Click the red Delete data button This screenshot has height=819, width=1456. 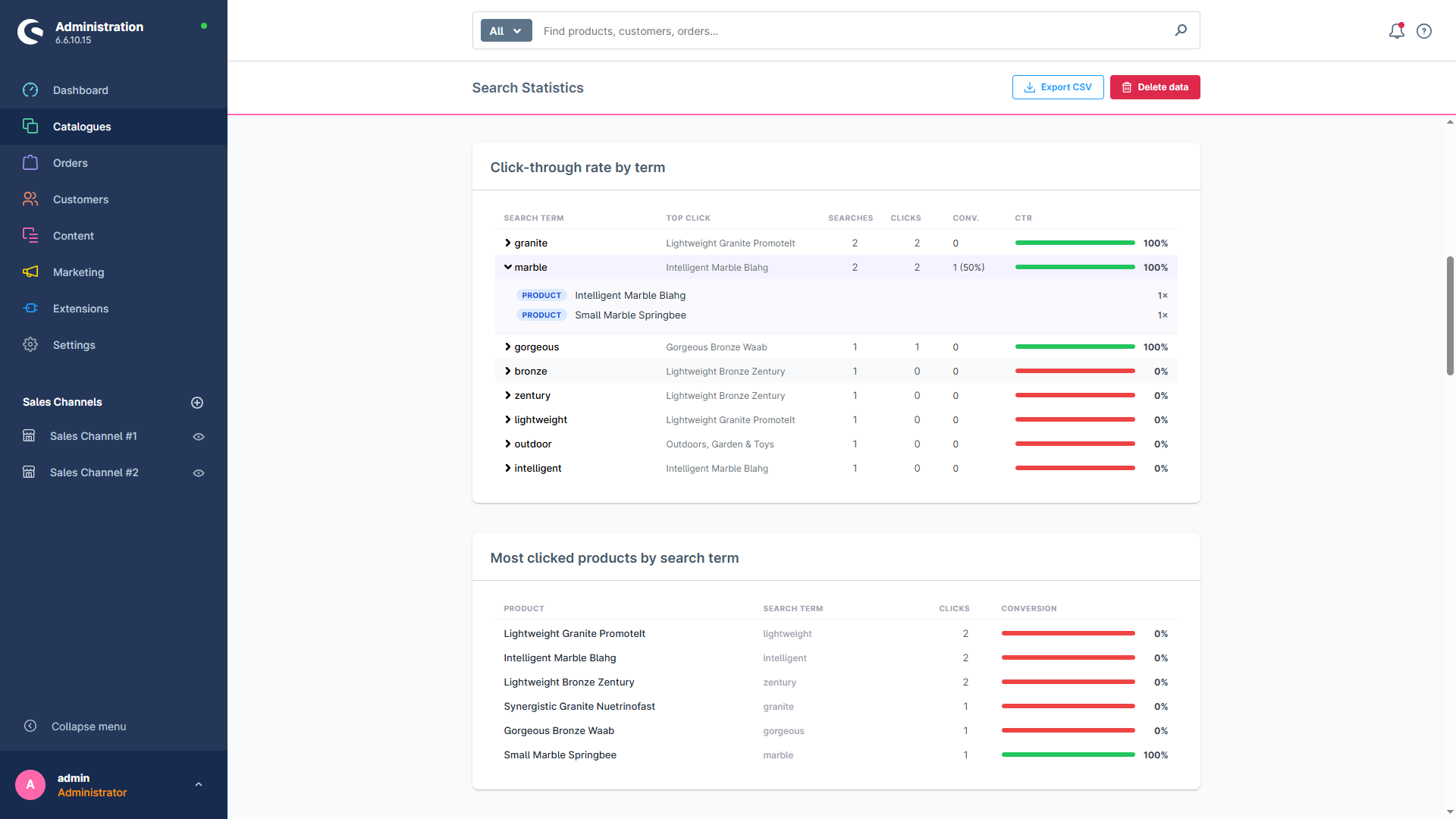(1155, 87)
